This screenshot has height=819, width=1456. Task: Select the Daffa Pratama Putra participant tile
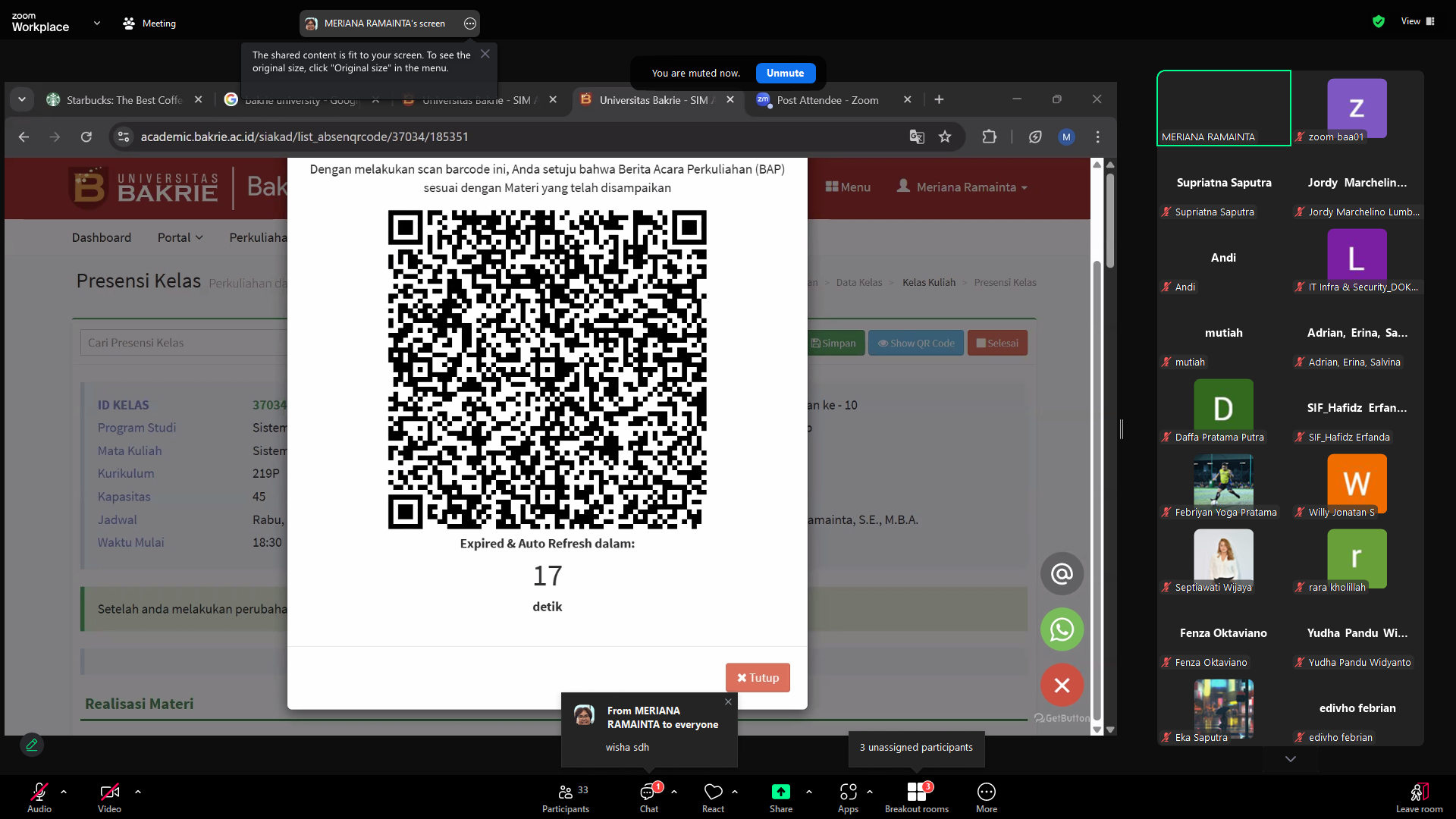coord(1224,408)
